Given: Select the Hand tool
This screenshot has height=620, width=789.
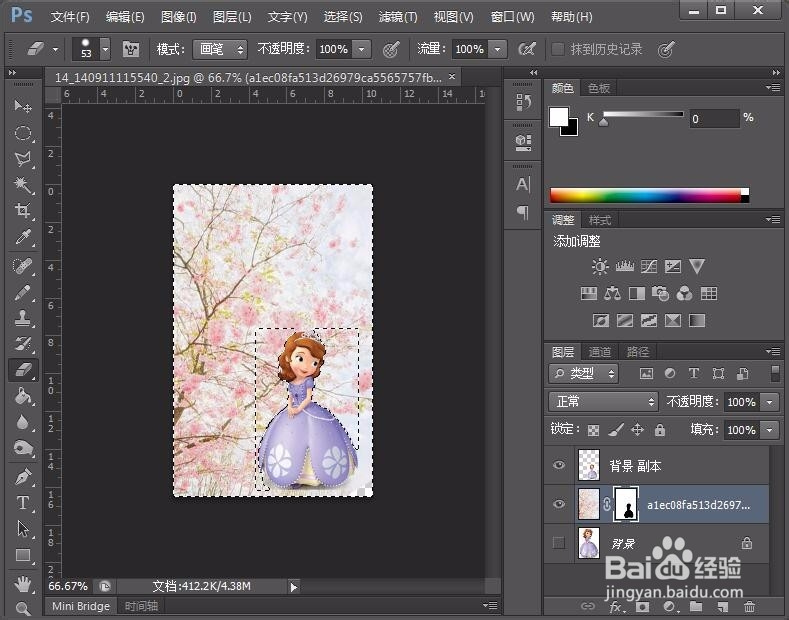Looking at the screenshot, I should tap(23, 584).
